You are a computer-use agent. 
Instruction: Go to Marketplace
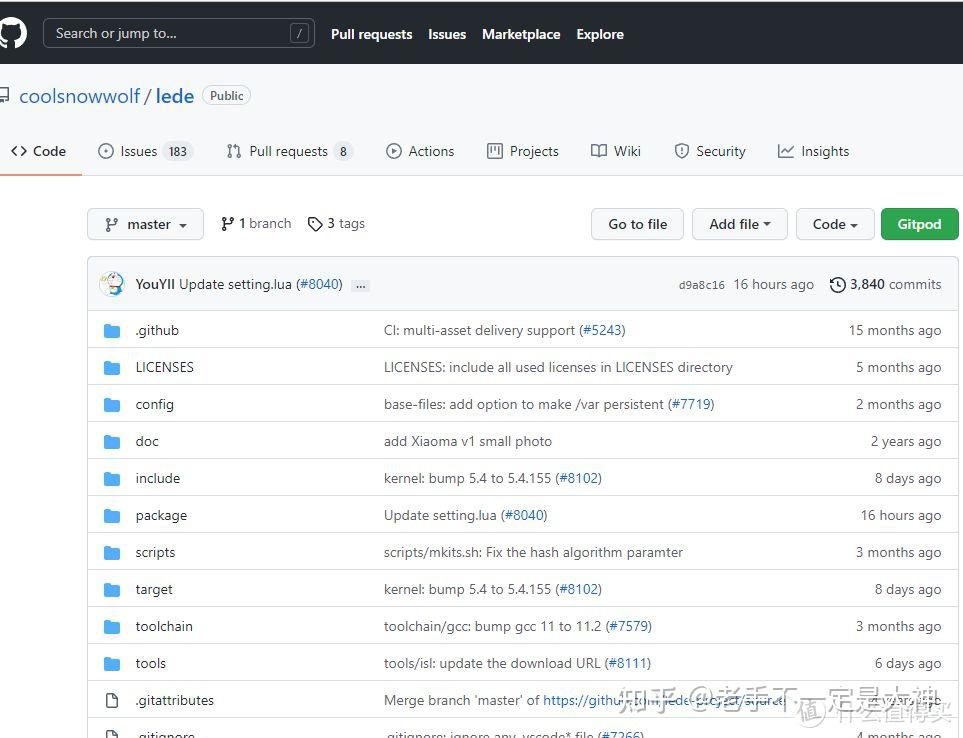click(x=521, y=34)
